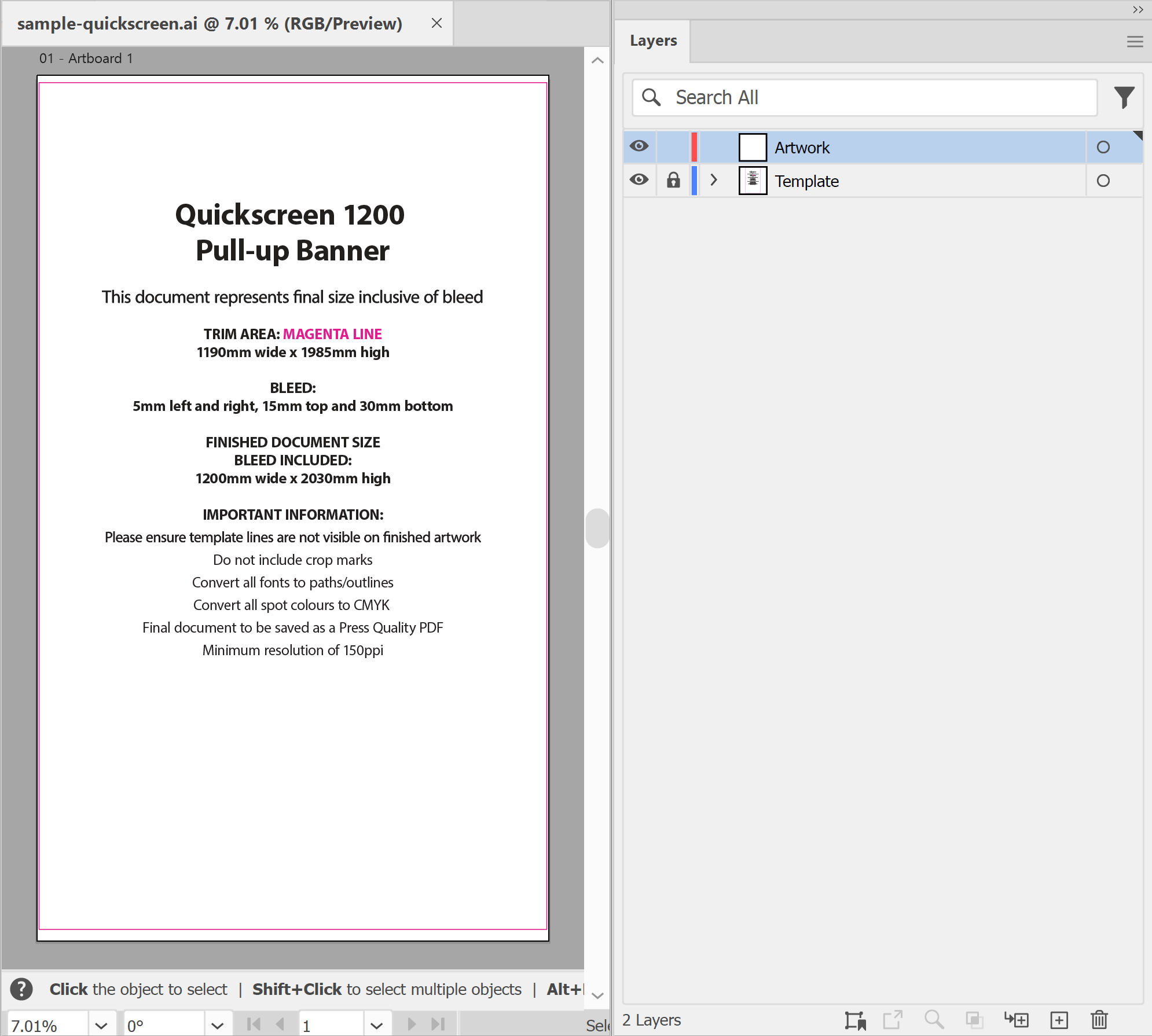Click the Artwork layer thumbnail
Image resolution: width=1152 pixels, height=1036 pixels.
753,147
